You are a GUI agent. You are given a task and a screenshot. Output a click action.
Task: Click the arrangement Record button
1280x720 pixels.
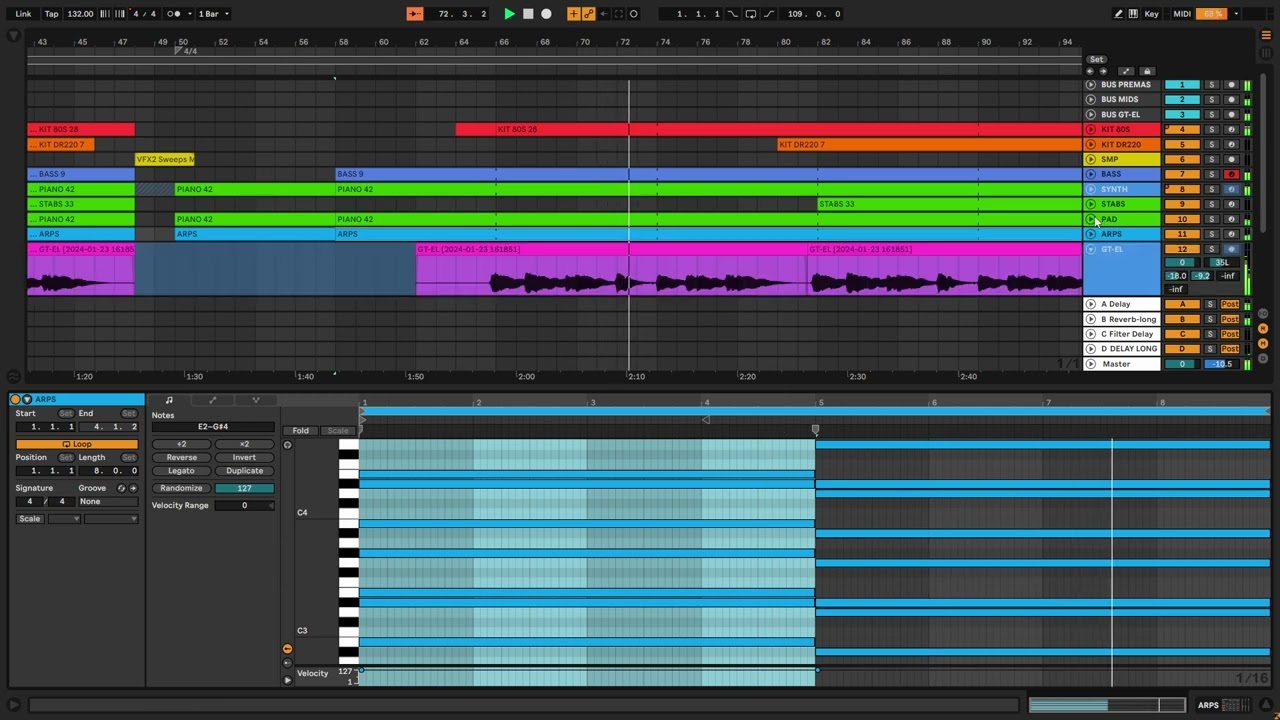pyautogui.click(x=546, y=14)
